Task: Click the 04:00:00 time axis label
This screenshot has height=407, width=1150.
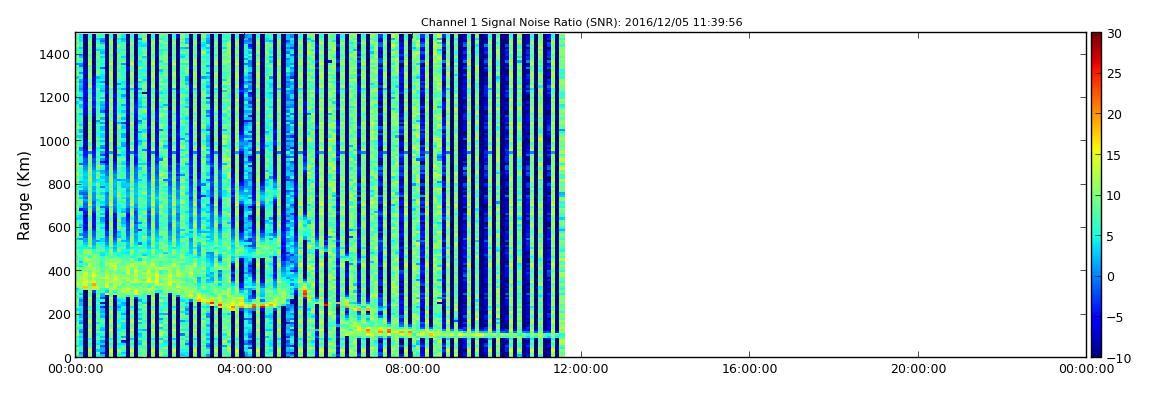Action: [244, 370]
